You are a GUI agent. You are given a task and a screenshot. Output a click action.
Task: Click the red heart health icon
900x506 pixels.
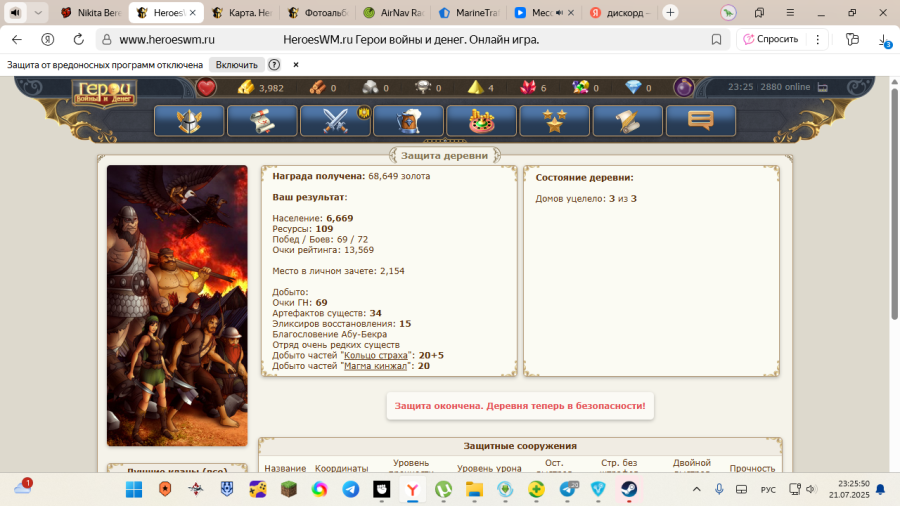[x=206, y=88]
